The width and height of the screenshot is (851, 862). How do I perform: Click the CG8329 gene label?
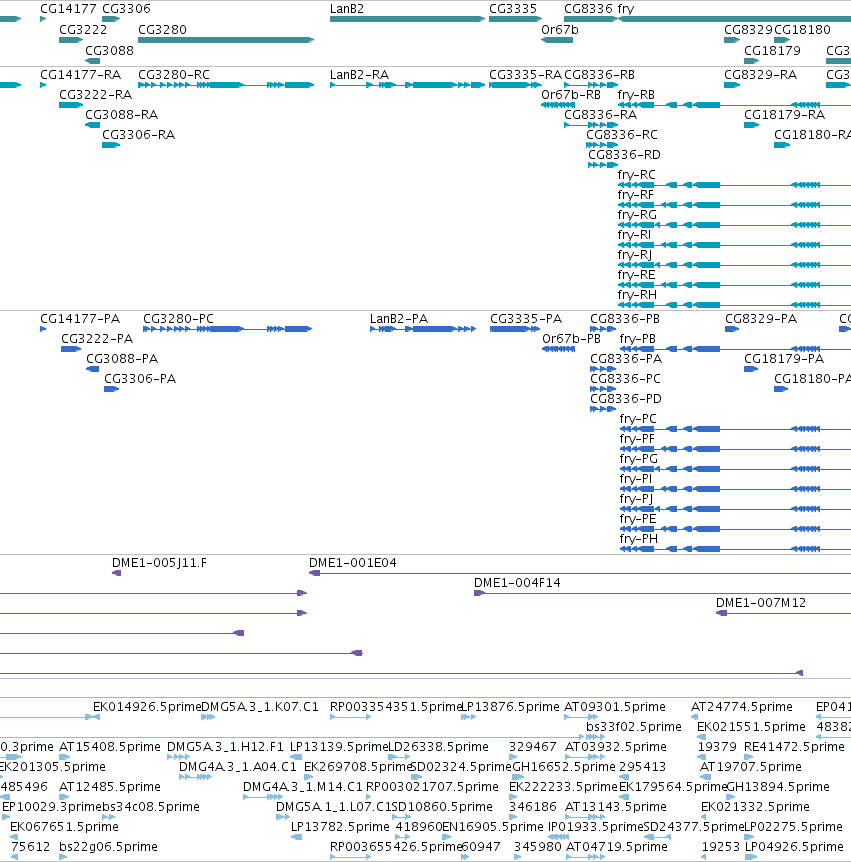pos(748,30)
